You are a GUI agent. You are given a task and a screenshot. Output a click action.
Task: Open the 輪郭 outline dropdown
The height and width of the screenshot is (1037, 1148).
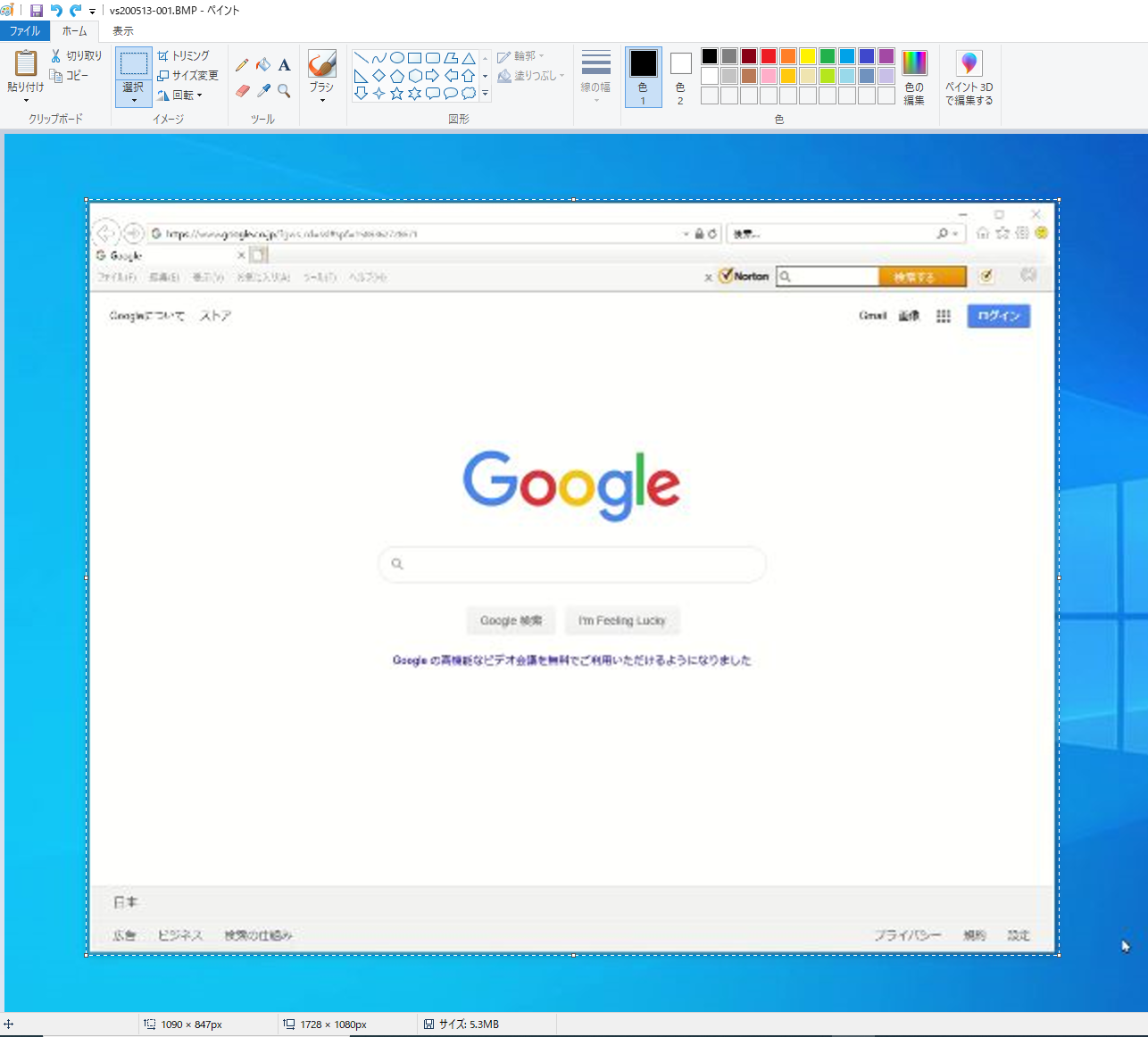521,55
